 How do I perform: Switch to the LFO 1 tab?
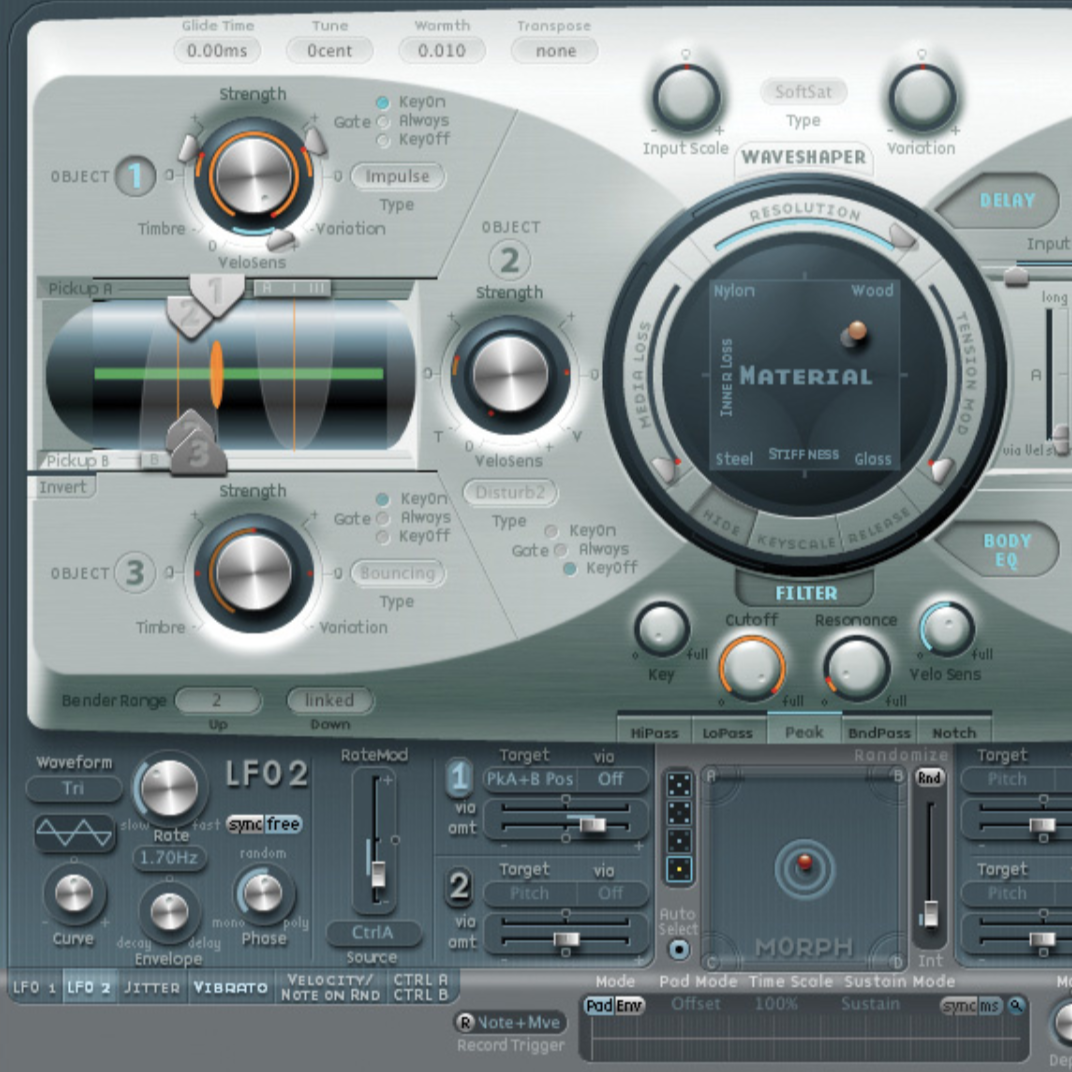point(34,988)
